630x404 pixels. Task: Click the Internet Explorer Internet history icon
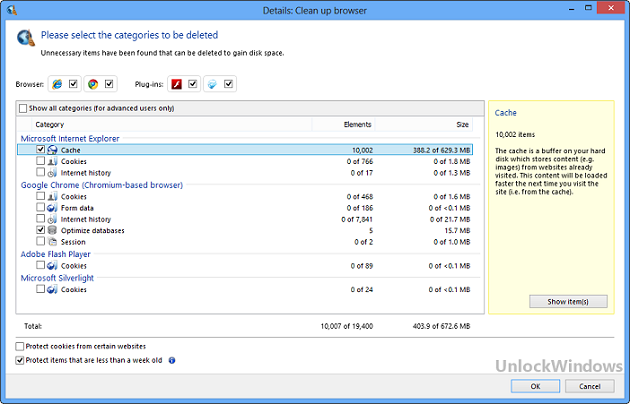[52, 173]
